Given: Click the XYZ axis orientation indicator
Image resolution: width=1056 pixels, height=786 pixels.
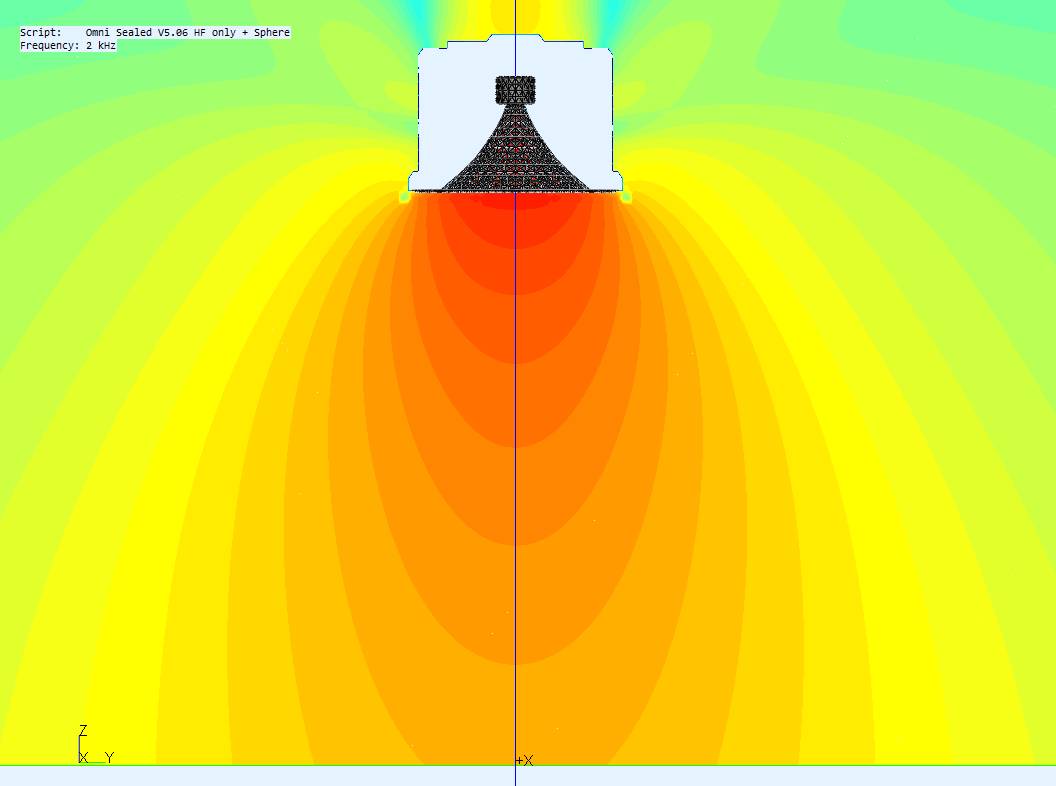Looking at the screenshot, I should point(96,745).
